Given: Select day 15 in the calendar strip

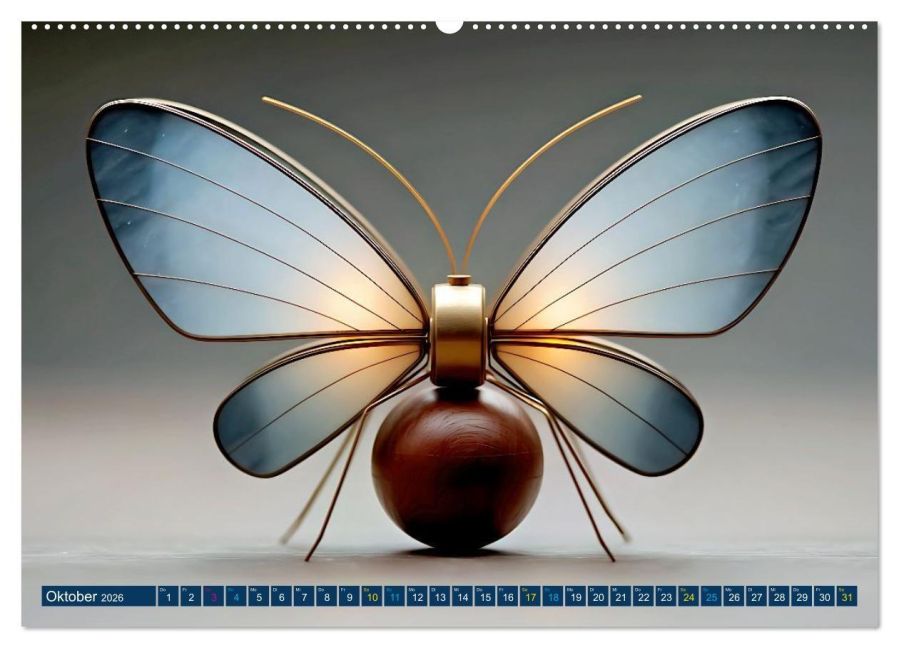Looking at the screenshot, I should pos(485,596).
